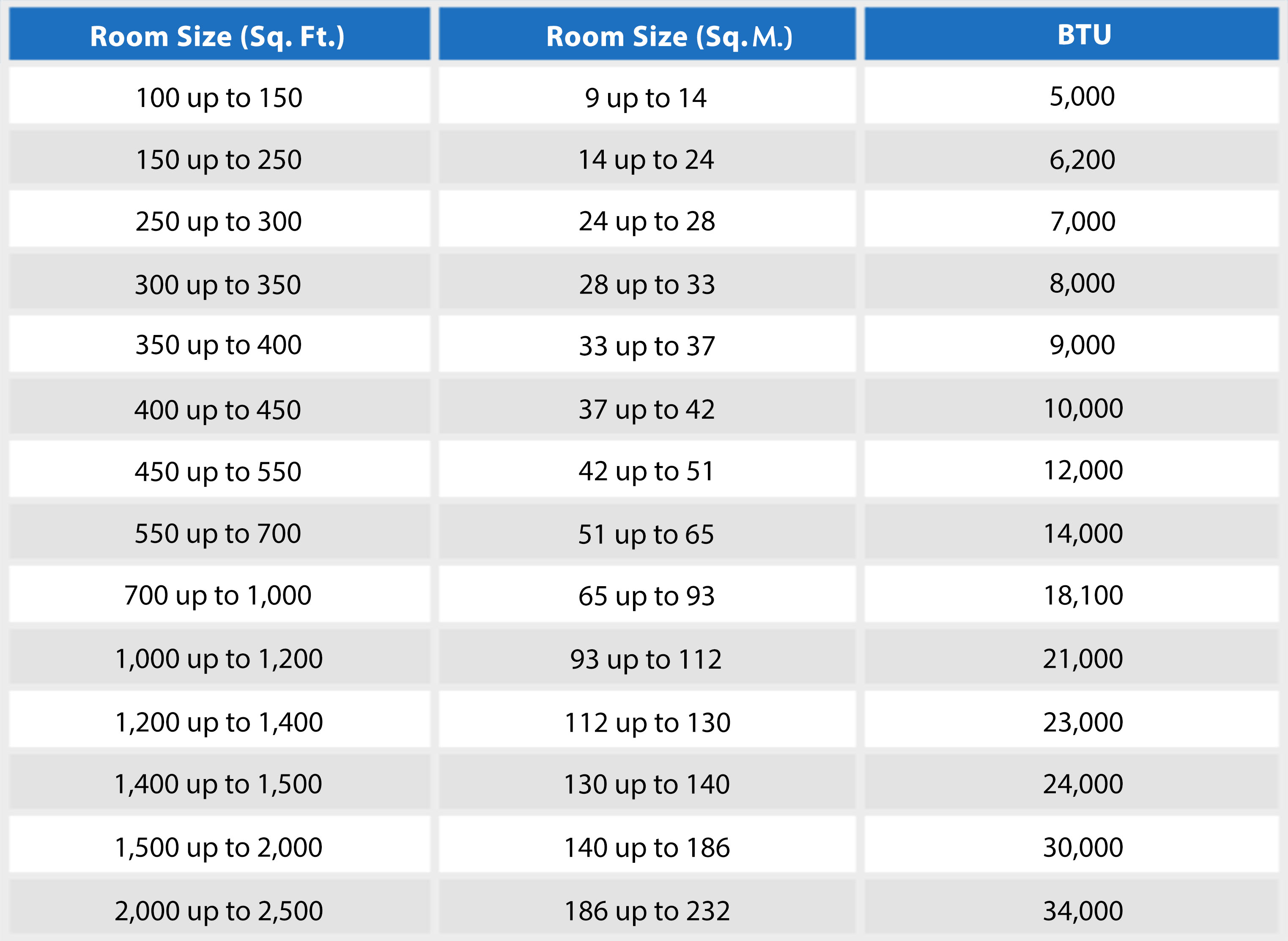Select the 24,000 BTU cell
Viewport: 1288px width, 941px height.
(1082, 784)
